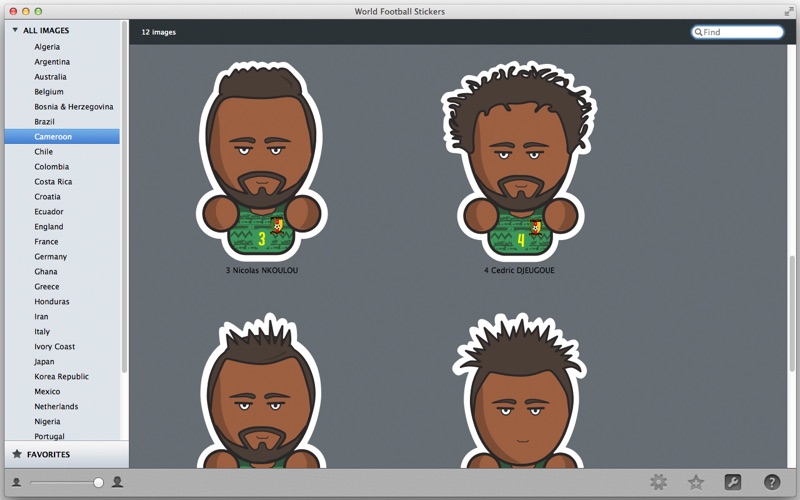
Task: Select Germany in the sidebar
Action: (x=51, y=257)
